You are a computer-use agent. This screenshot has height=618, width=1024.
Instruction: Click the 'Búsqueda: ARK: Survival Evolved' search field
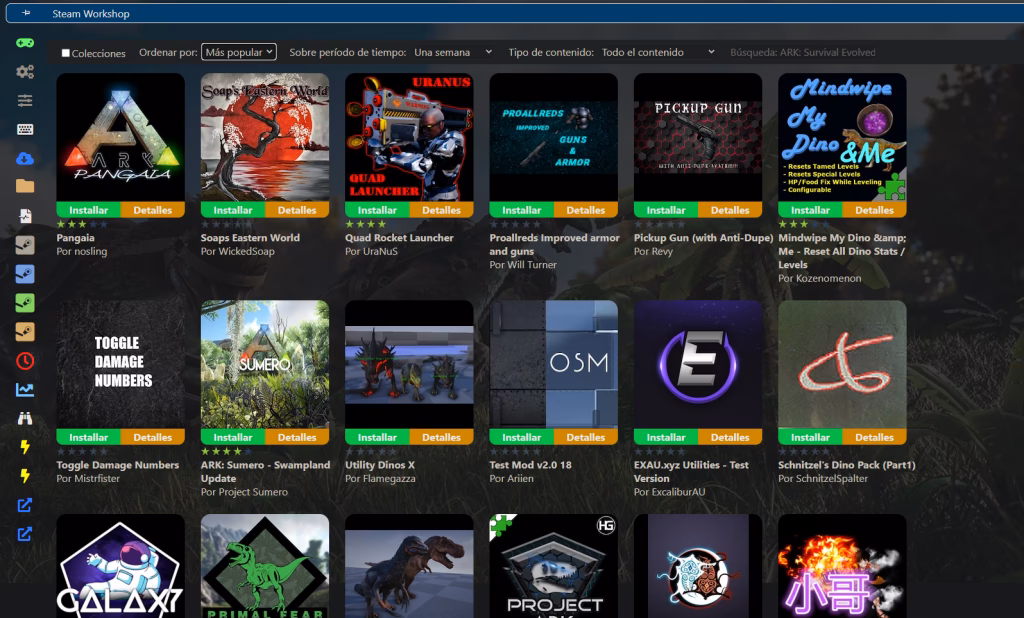[803, 52]
